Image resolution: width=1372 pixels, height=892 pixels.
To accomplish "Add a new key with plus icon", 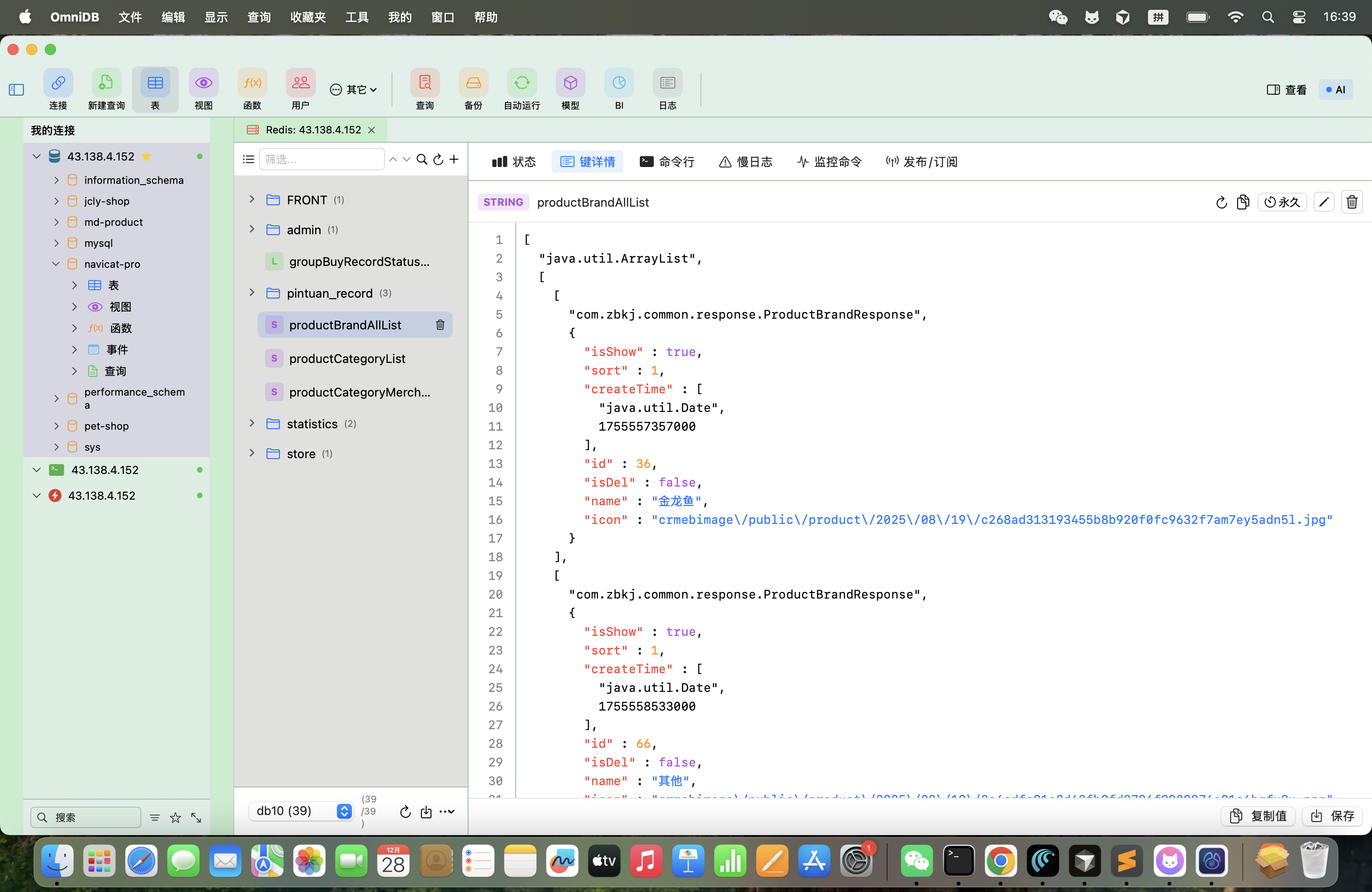I will click(454, 160).
